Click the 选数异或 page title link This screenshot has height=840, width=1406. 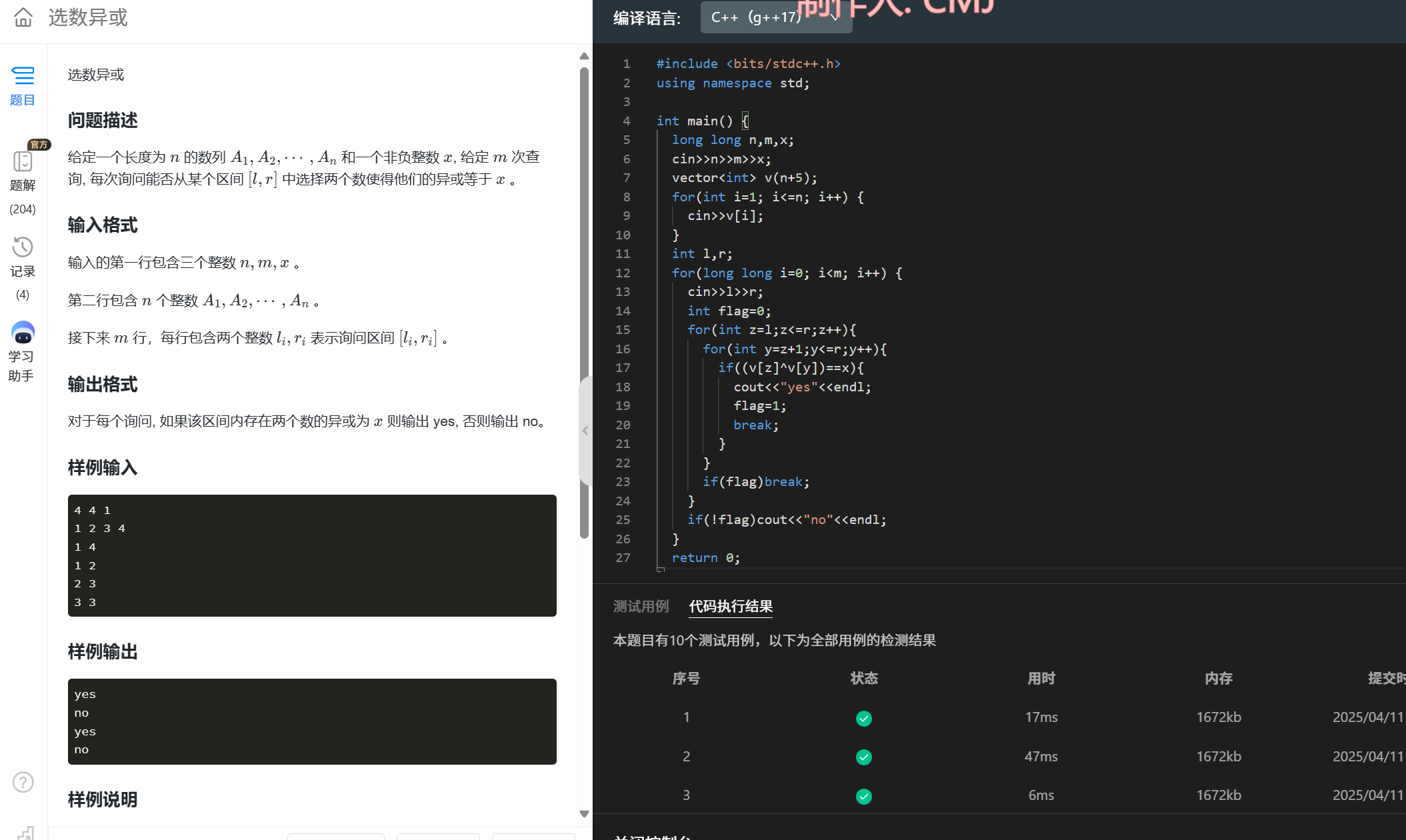(x=88, y=17)
